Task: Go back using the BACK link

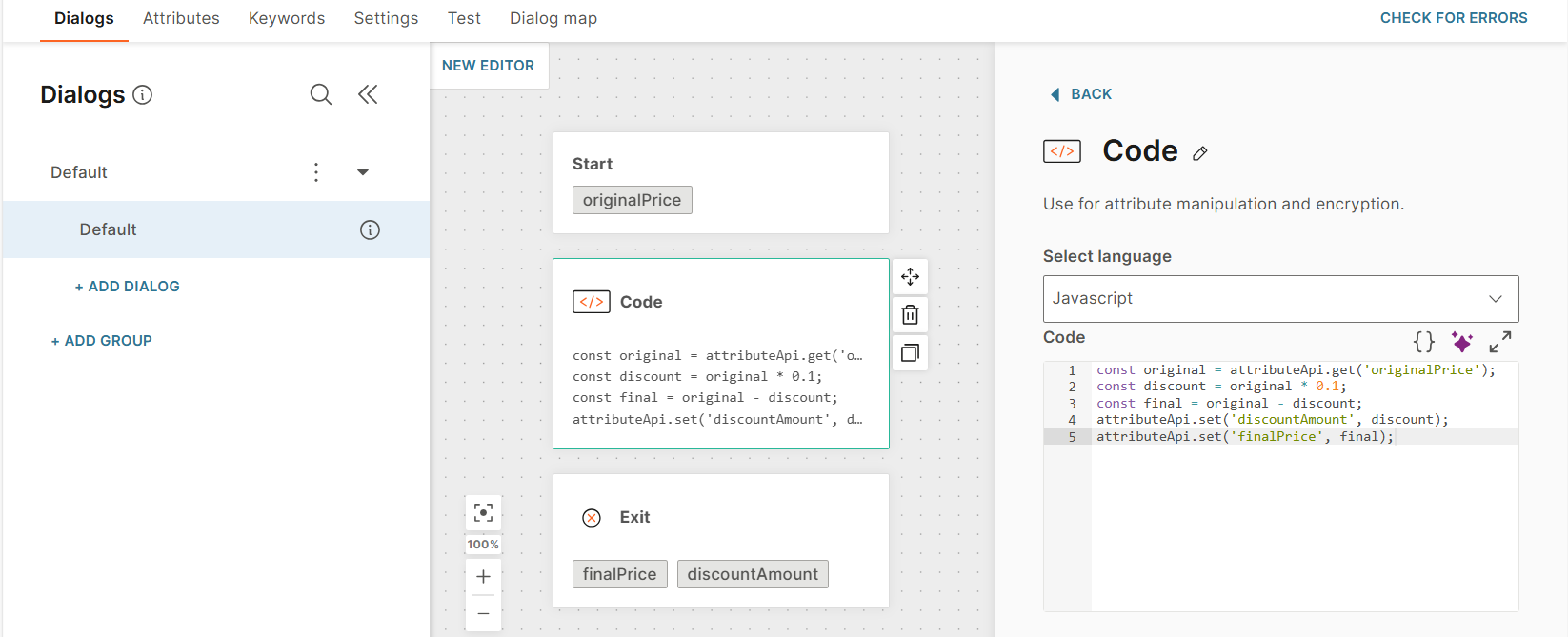Action: tap(1081, 94)
